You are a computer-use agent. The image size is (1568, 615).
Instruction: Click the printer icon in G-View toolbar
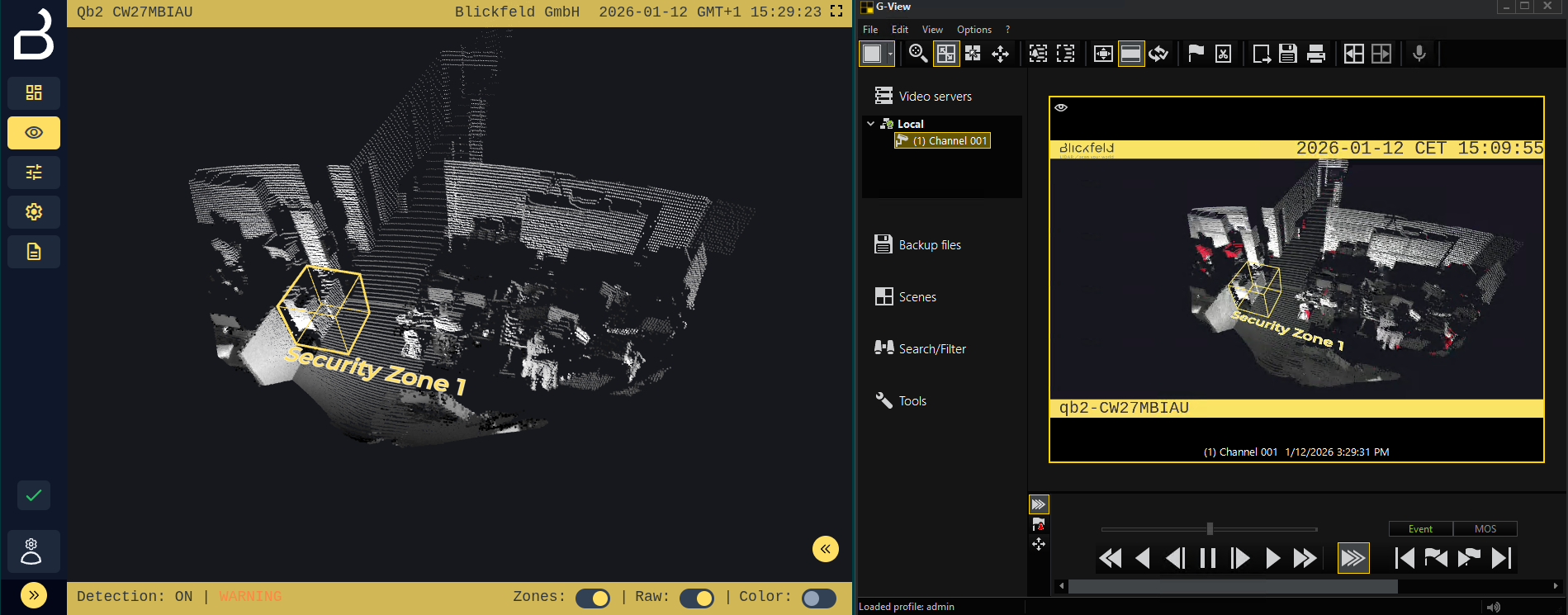pos(1316,54)
